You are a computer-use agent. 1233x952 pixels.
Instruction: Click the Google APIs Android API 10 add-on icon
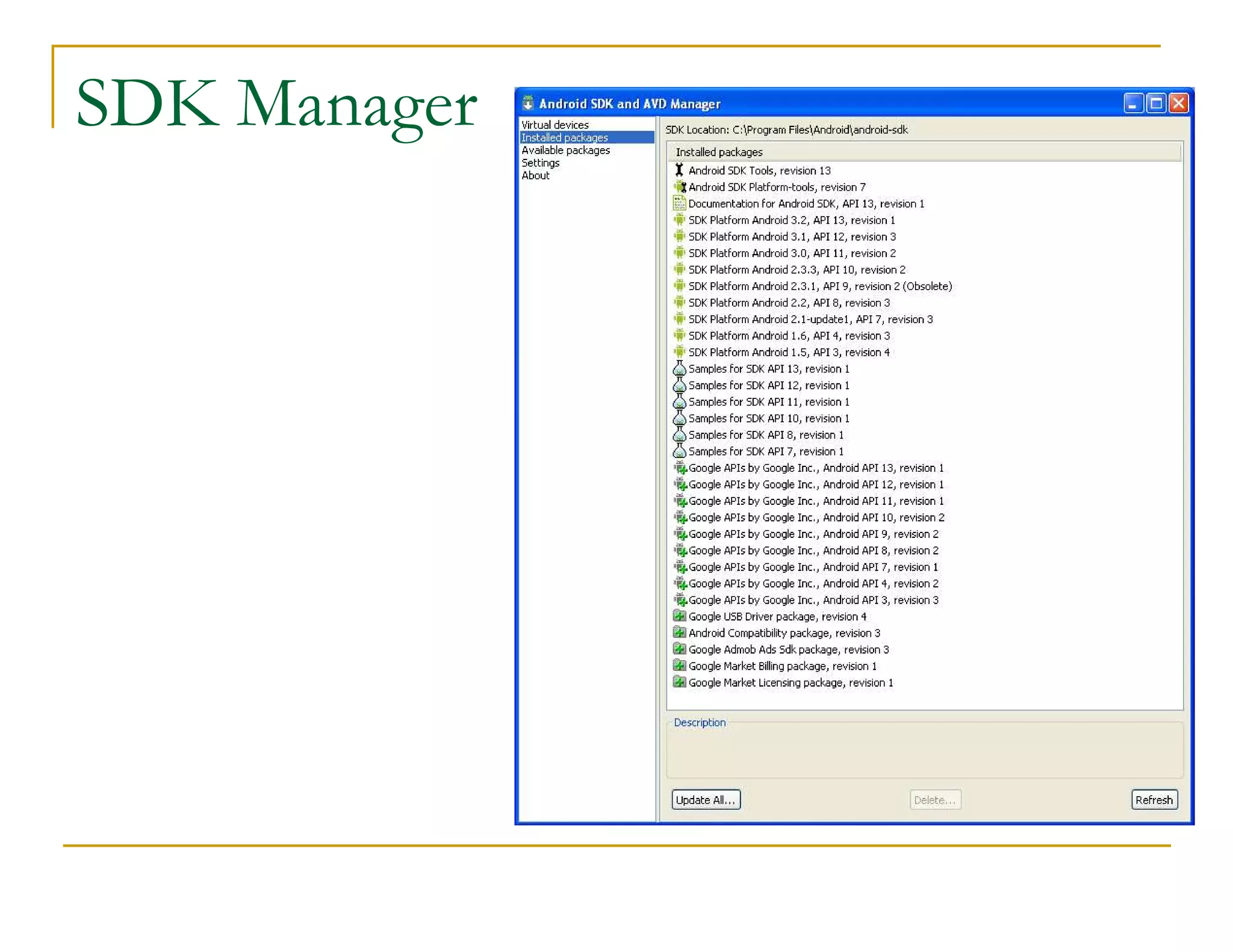pyautogui.click(x=680, y=518)
